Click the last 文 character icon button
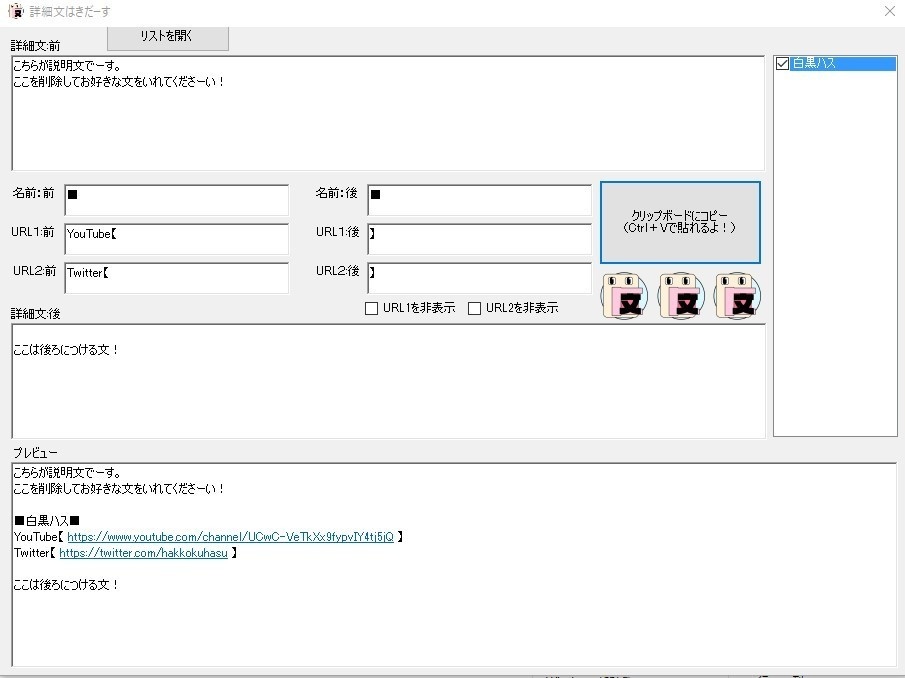Screen dimensions: 905x678 [737, 296]
